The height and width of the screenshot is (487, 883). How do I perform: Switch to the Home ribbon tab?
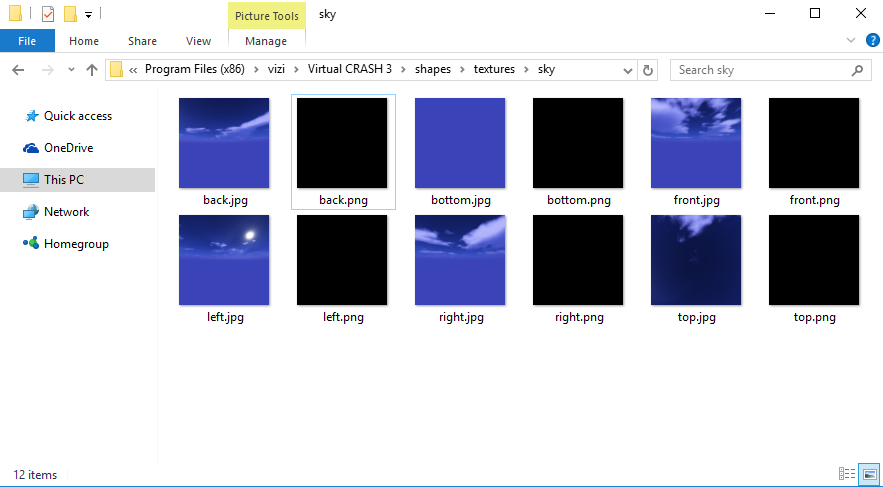point(84,41)
